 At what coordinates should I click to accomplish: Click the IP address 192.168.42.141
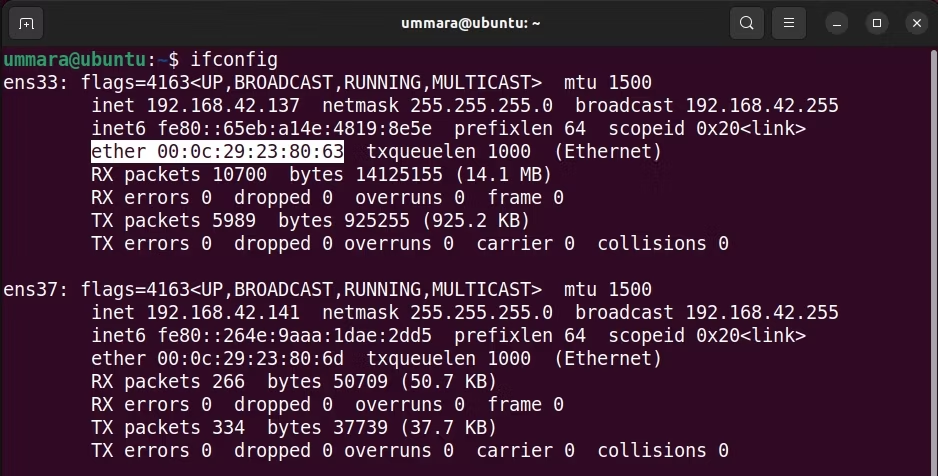point(223,312)
